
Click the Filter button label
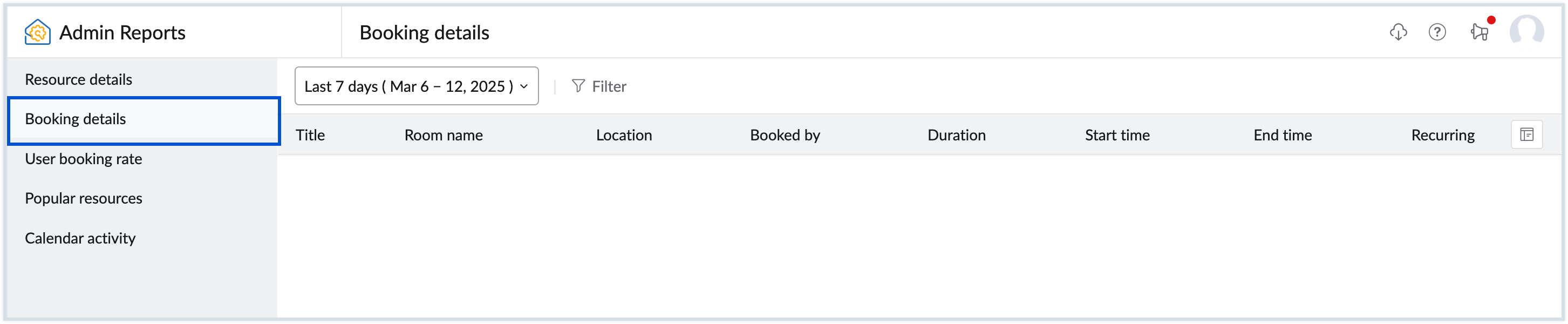coord(609,86)
